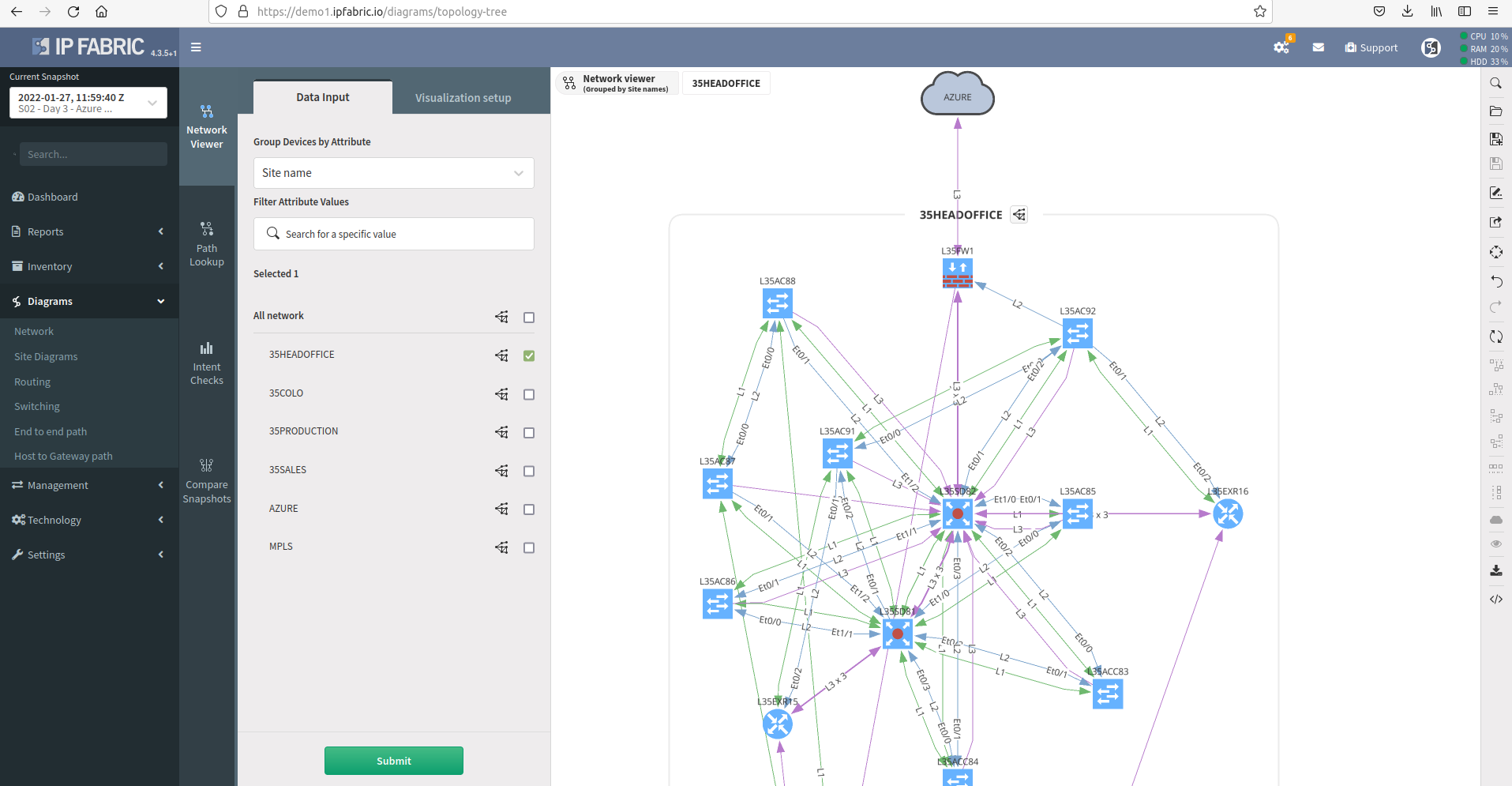Check the 35PRODUCTION checkbox
This screenshot has height=786, width=1512.
point(529,433)
